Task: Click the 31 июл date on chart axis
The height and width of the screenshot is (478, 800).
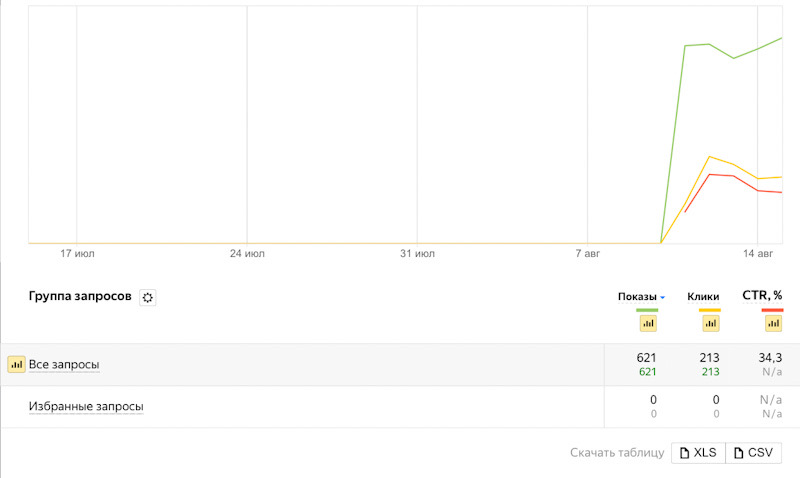Action: pyautogui.click(x=417, y=254)
